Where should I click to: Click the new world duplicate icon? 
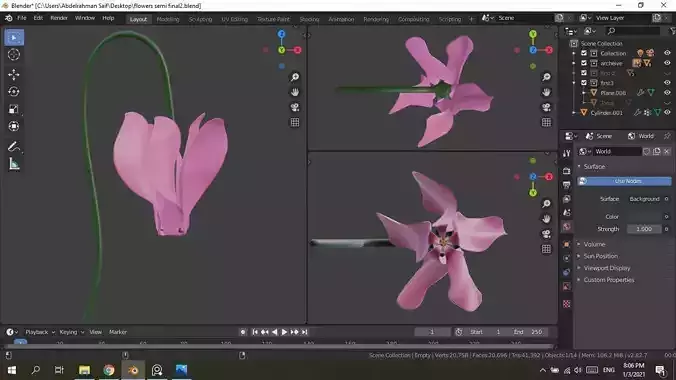(657, 151)
